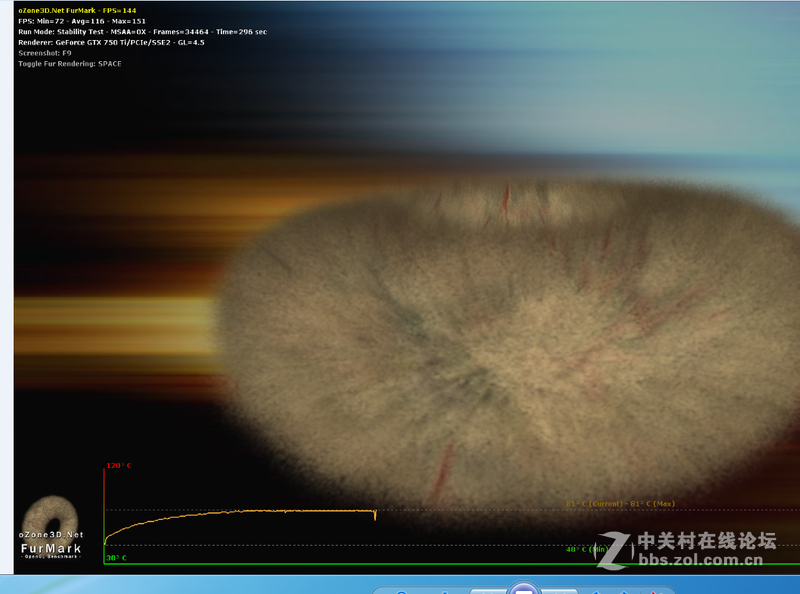Click the FurMark donut logo
The height and width of the screenshot is (594, 800).
pos(51,527)
